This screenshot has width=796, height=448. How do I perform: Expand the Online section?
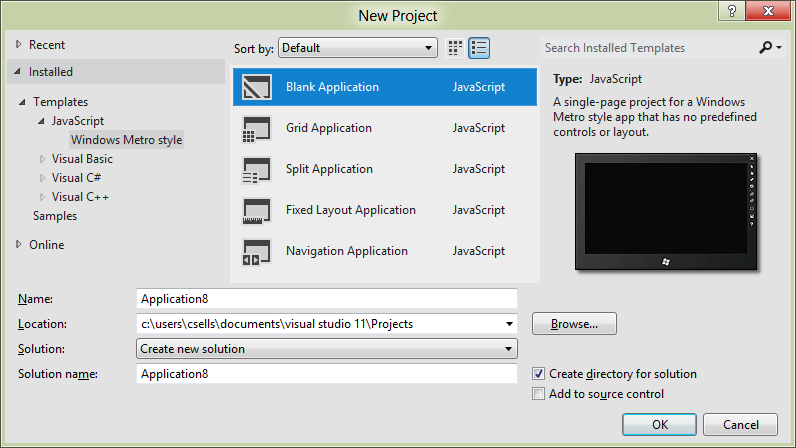pyautogui.click(x=19, y=244)
